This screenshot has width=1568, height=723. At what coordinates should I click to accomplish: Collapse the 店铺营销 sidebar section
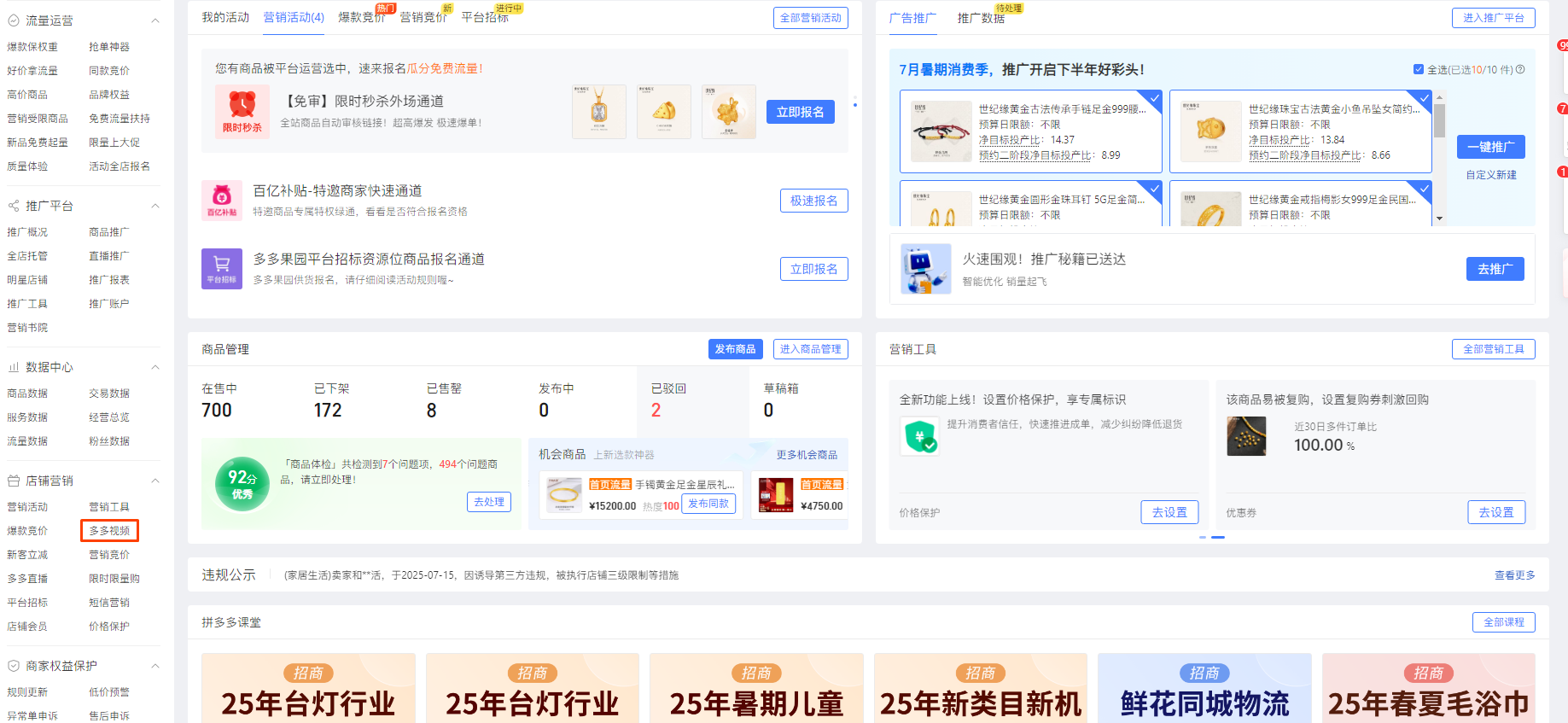(155, 481)
